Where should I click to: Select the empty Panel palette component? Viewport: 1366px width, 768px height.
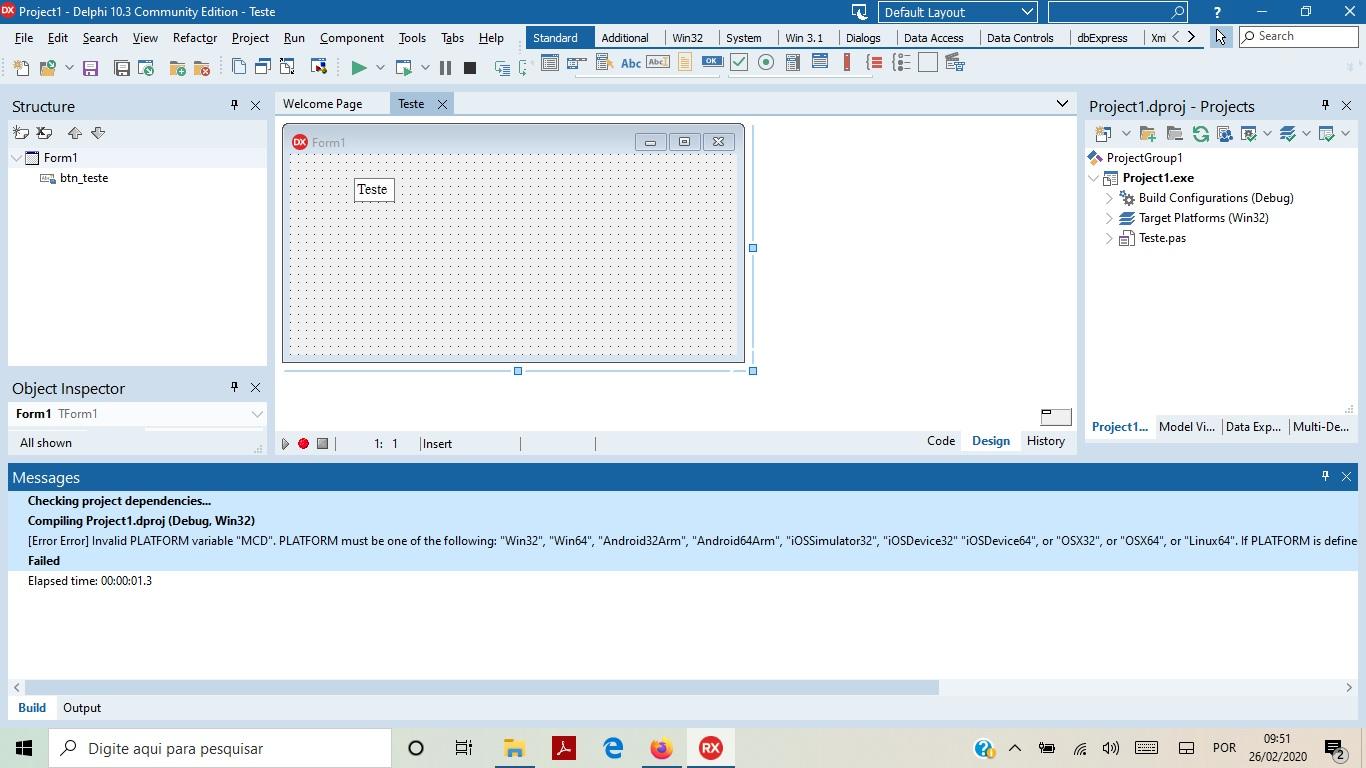(928, 63)
